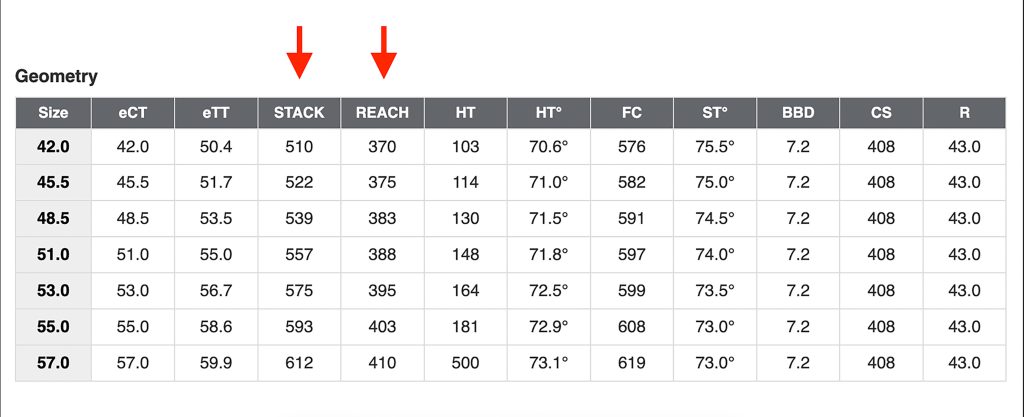
Task: Select the 57.0 size row label
Action: (x=54, y=363)
